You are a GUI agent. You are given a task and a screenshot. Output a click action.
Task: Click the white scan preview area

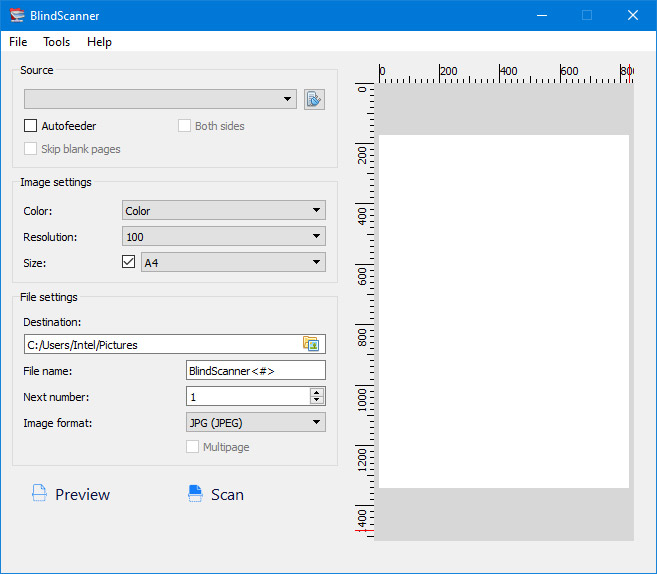503,311
